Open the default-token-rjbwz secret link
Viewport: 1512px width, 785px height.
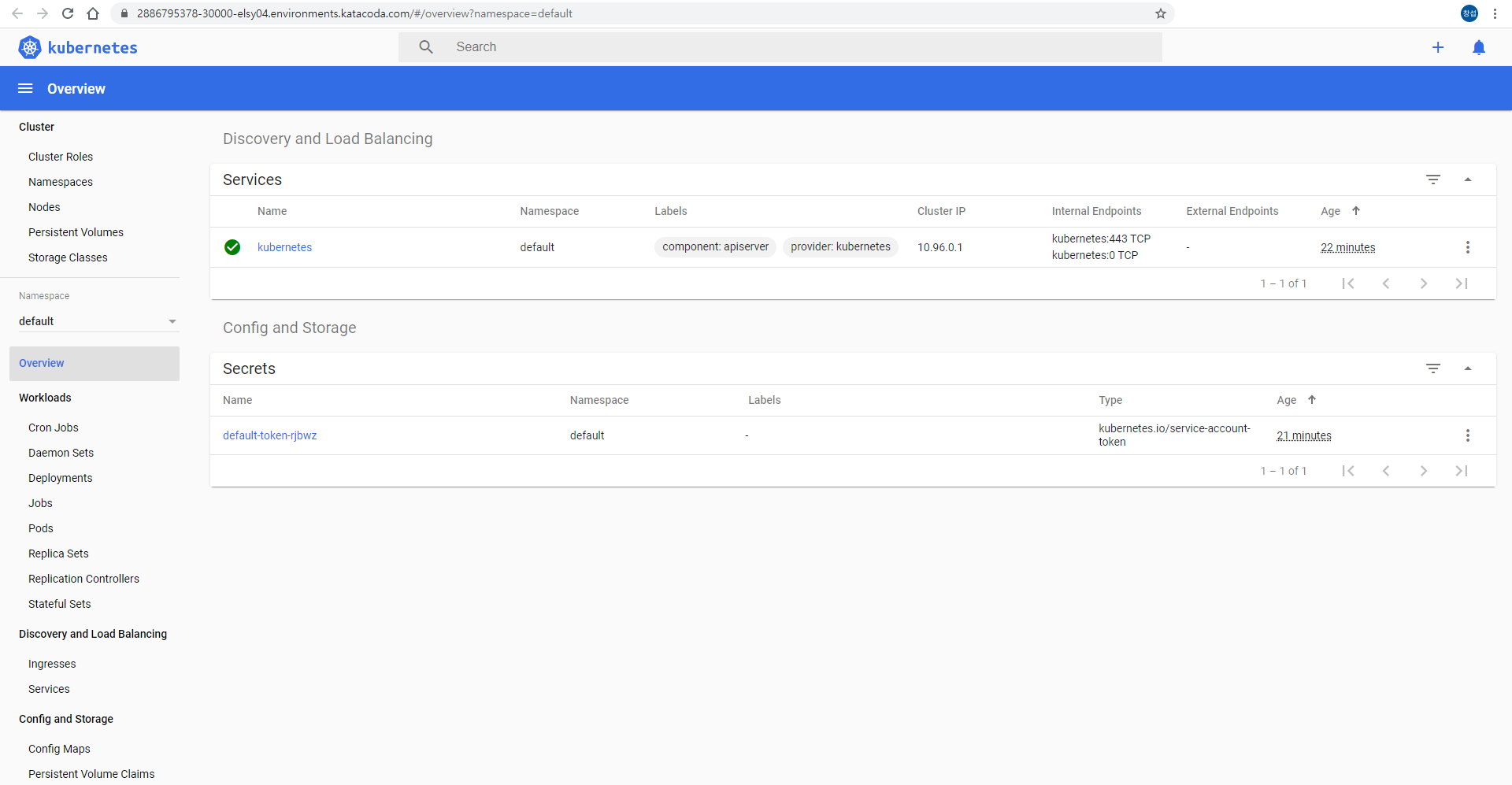pyautogui.click(x=269, y=435)
